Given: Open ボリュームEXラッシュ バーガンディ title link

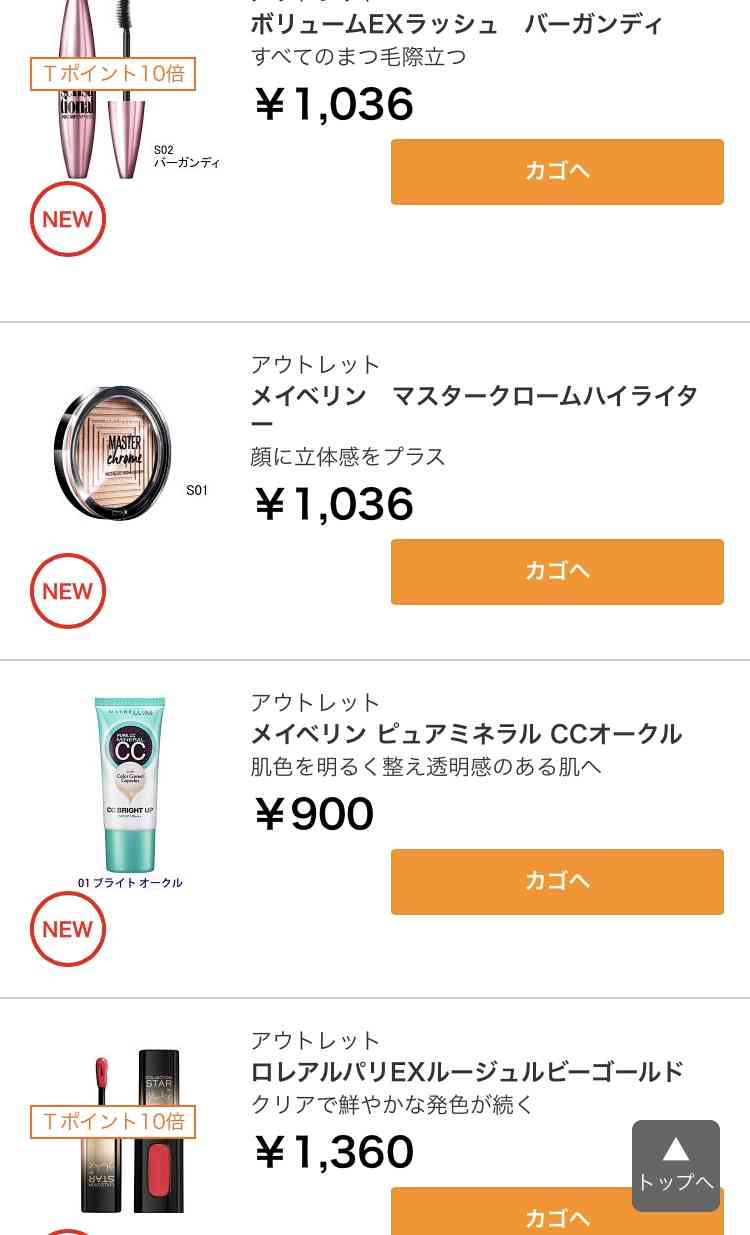Looking at the screenshot, I should (457, 24).
